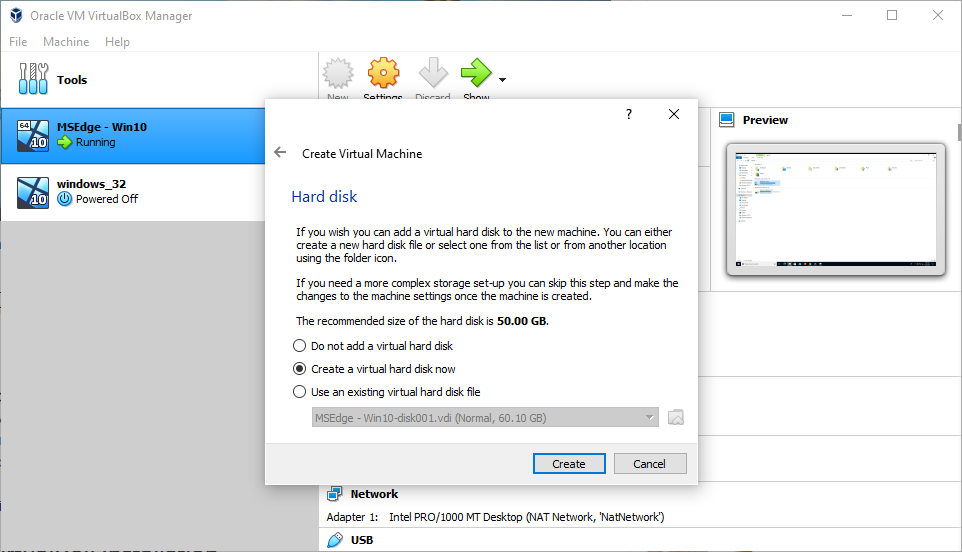Open the File menu
This screenshot has width=962, height=552.
(18, 42)
